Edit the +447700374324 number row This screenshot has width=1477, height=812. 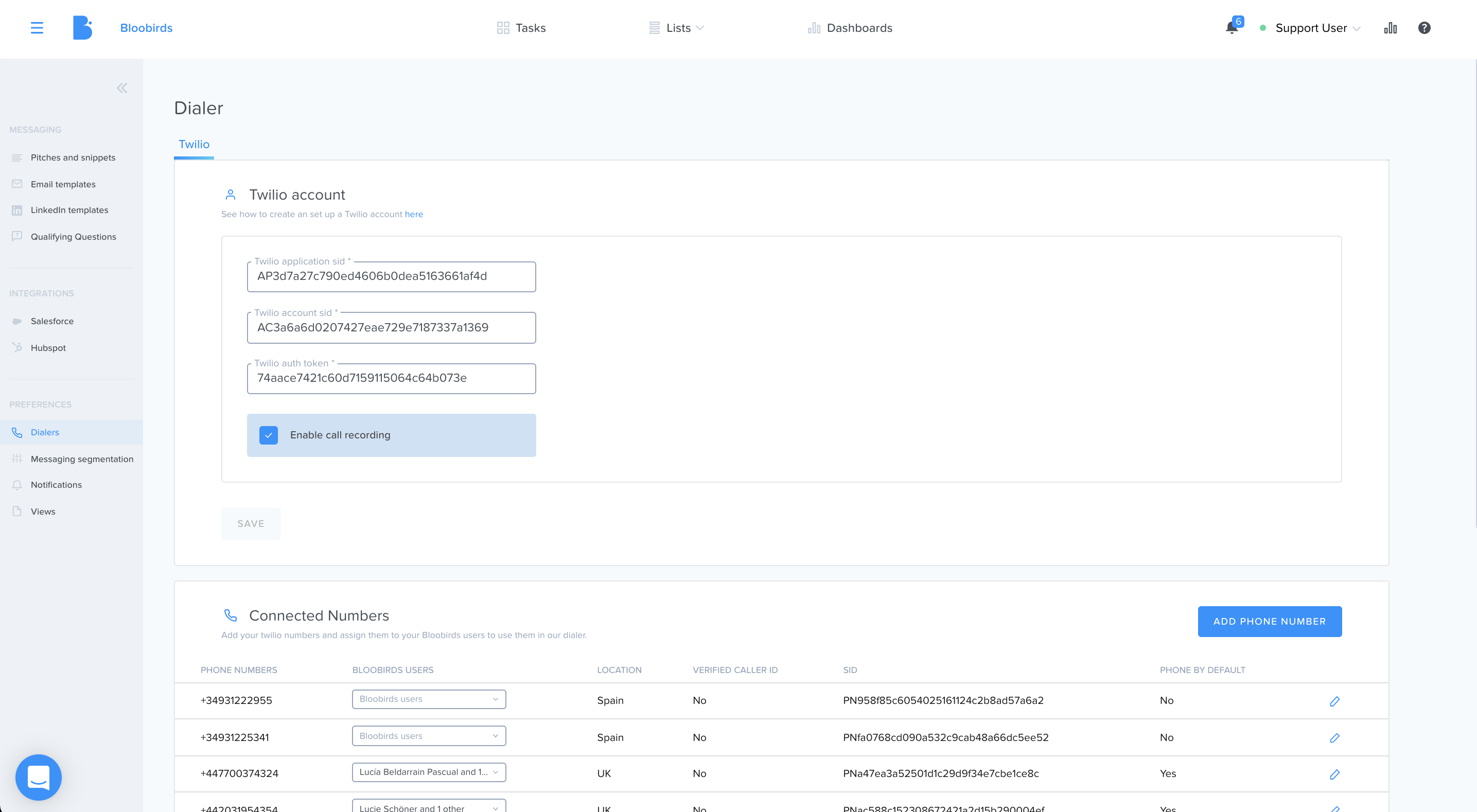[x=1335, y=774]
